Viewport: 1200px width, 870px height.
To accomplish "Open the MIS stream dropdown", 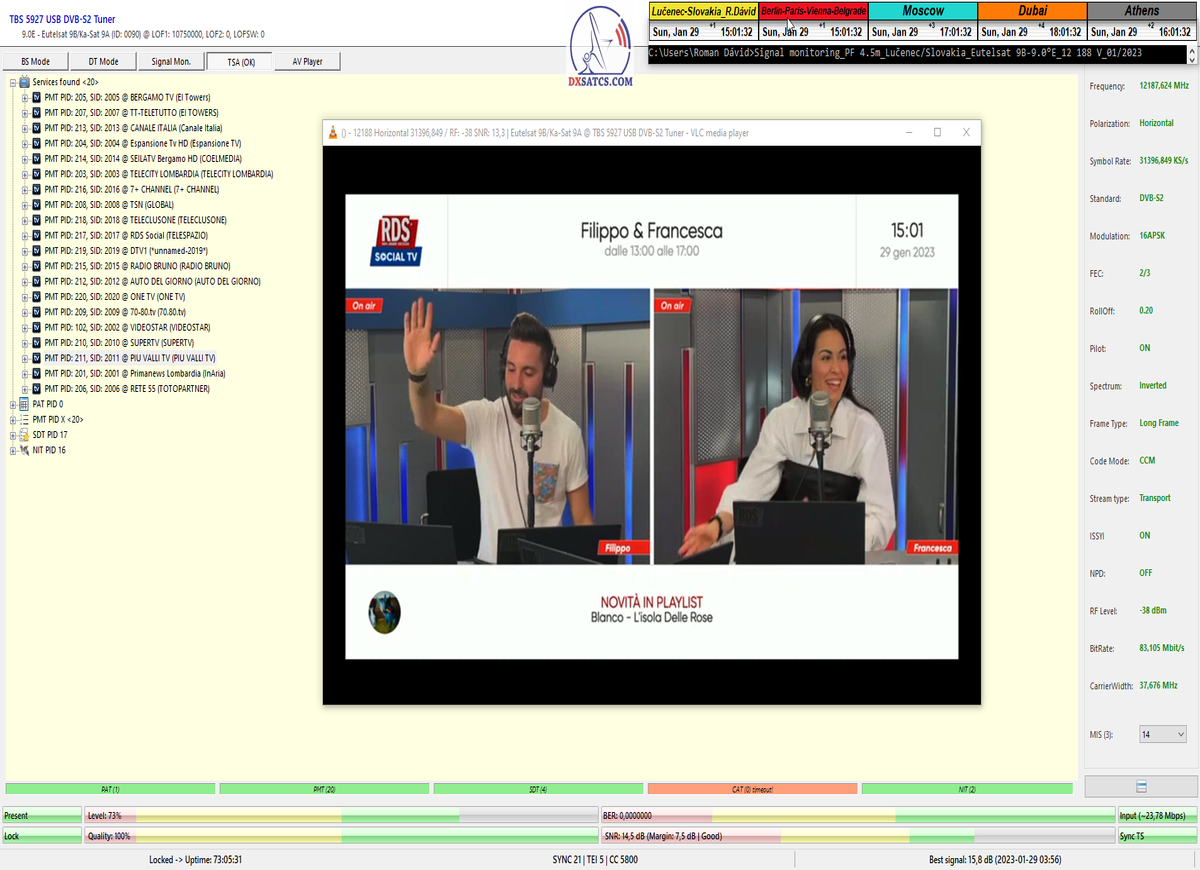I will click(1162, 734).
